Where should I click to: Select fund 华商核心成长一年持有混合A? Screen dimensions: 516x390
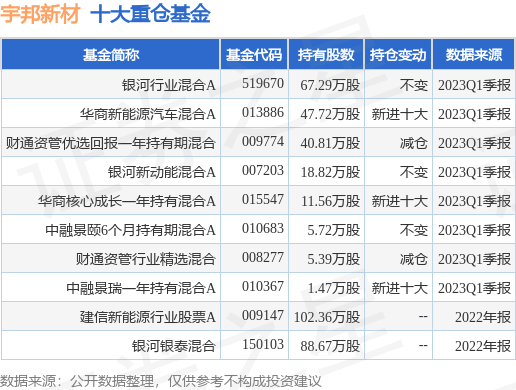click(127, 201)
